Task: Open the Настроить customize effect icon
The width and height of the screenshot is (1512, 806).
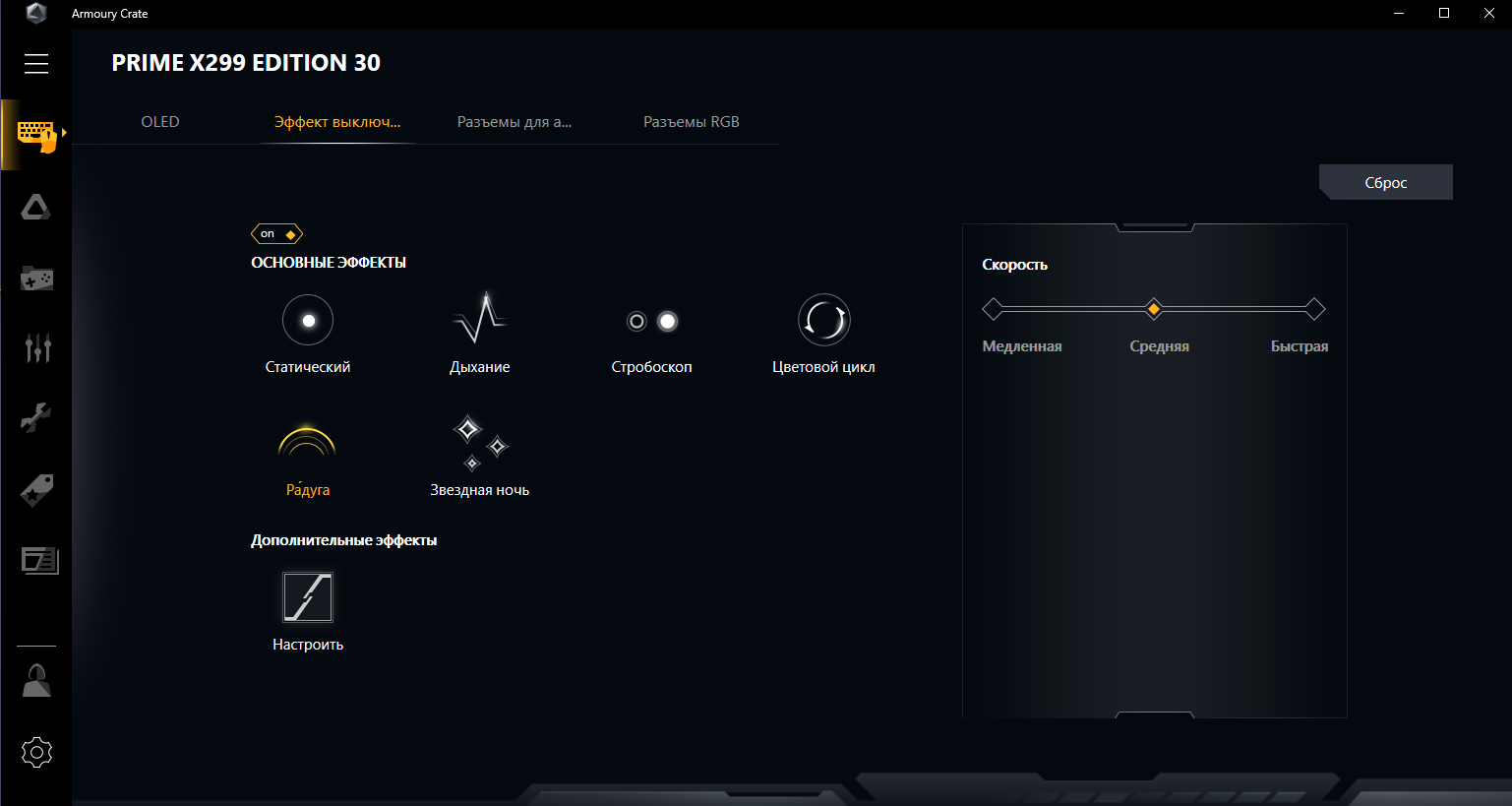Action: [x=308, y=597]
